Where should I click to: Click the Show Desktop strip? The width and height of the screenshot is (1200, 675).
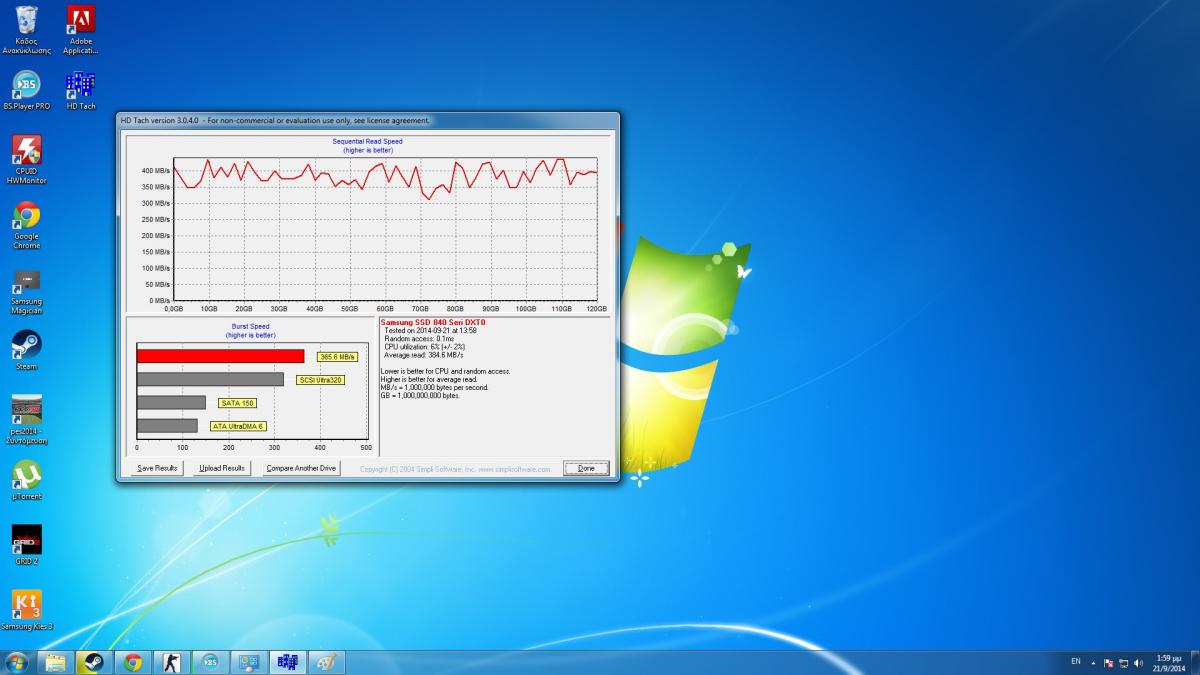coord(1193,662)
